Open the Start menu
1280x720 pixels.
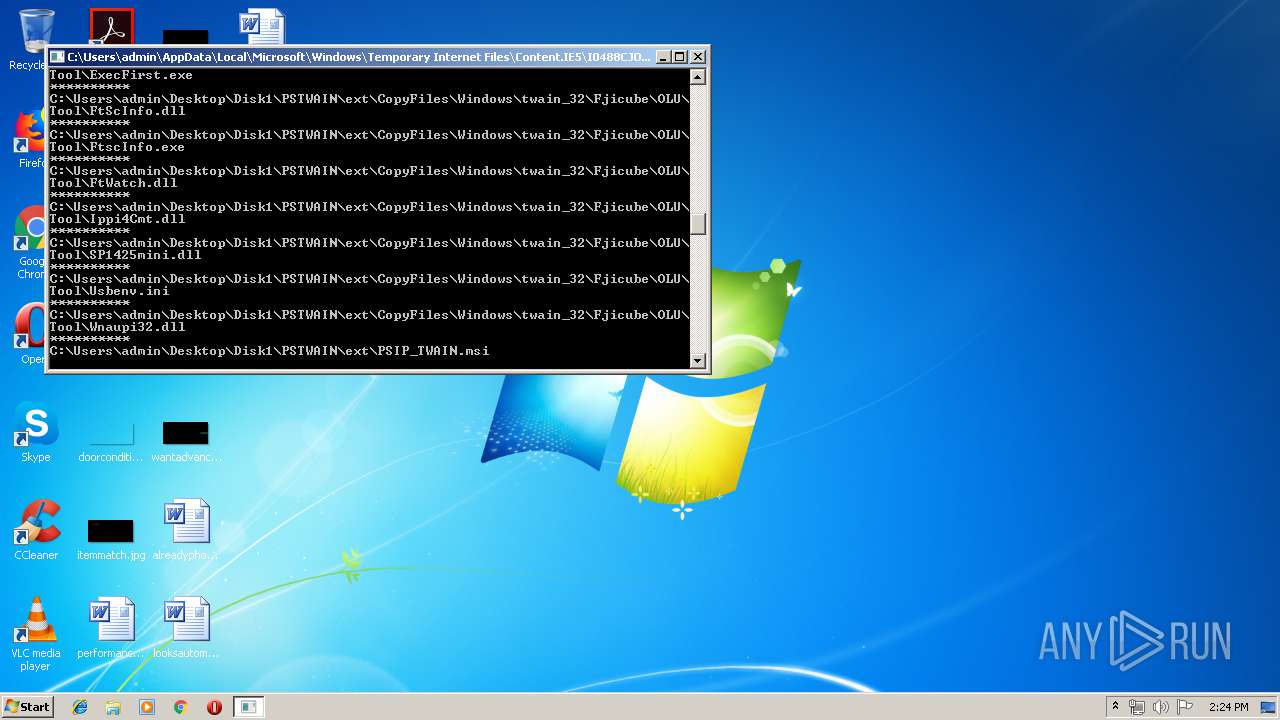click(x=27, y=707)
